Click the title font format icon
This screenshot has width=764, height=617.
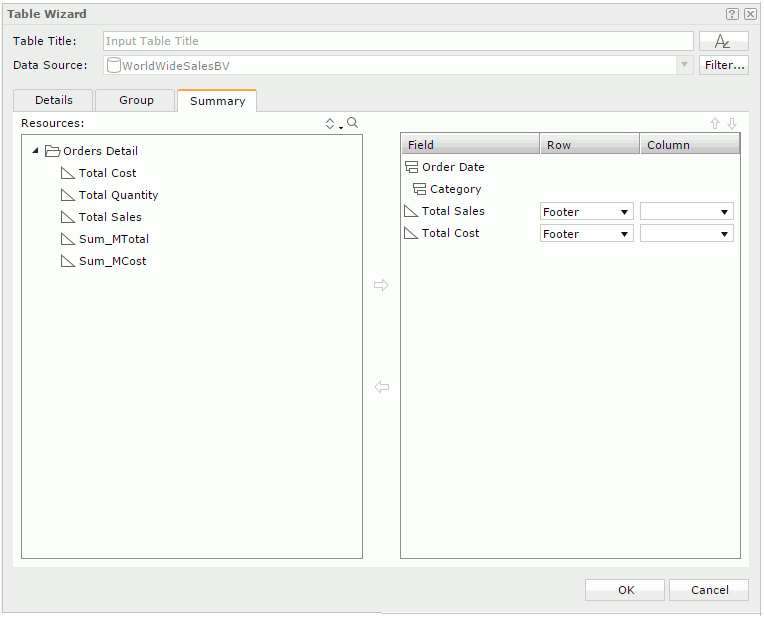tap(723, 41)
